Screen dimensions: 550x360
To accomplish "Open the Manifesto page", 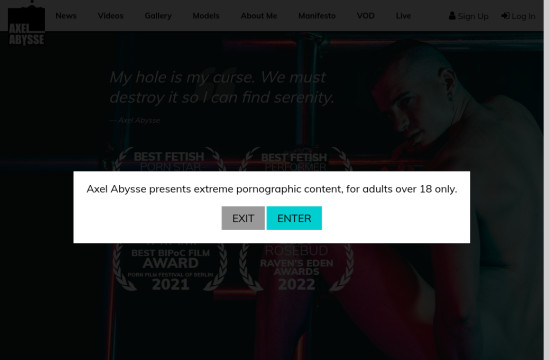I will coord(317,16).
